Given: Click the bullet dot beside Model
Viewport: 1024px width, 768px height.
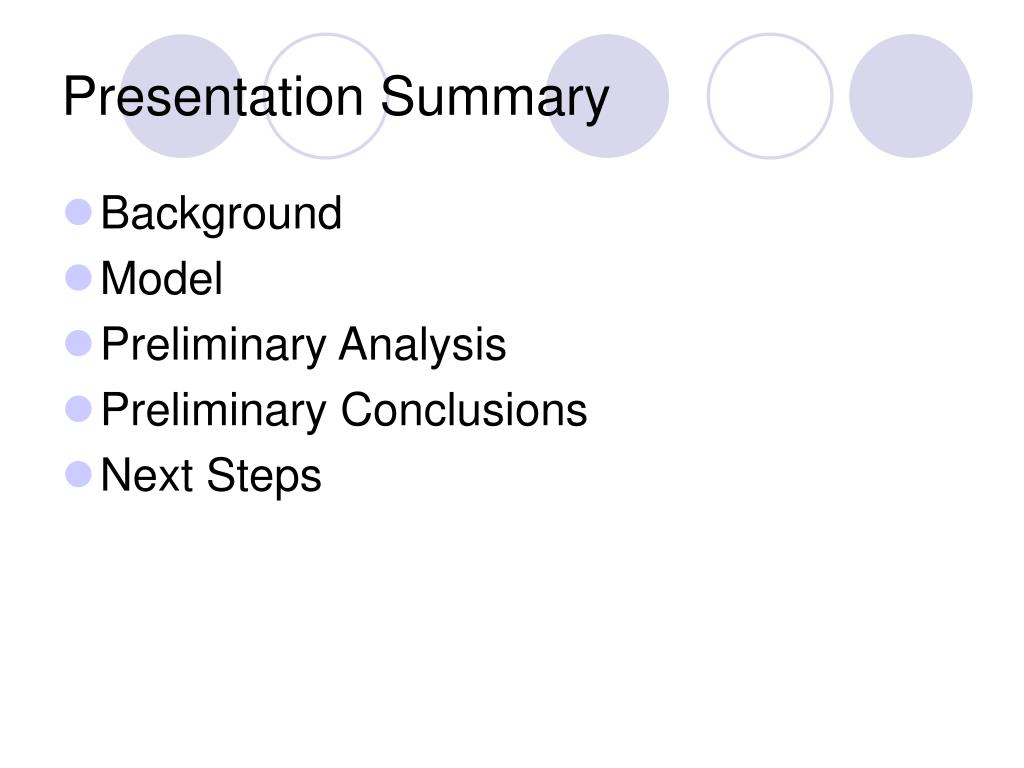Looking at the screenshot, I should tap(78, 278).
